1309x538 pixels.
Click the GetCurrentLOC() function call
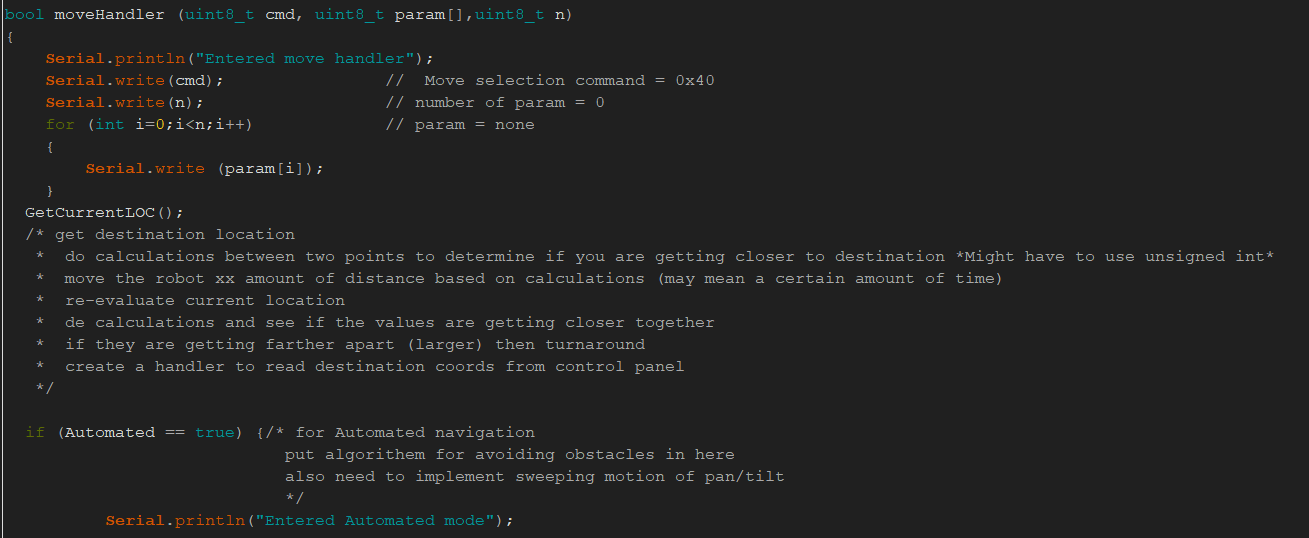(x=100, y=212)
